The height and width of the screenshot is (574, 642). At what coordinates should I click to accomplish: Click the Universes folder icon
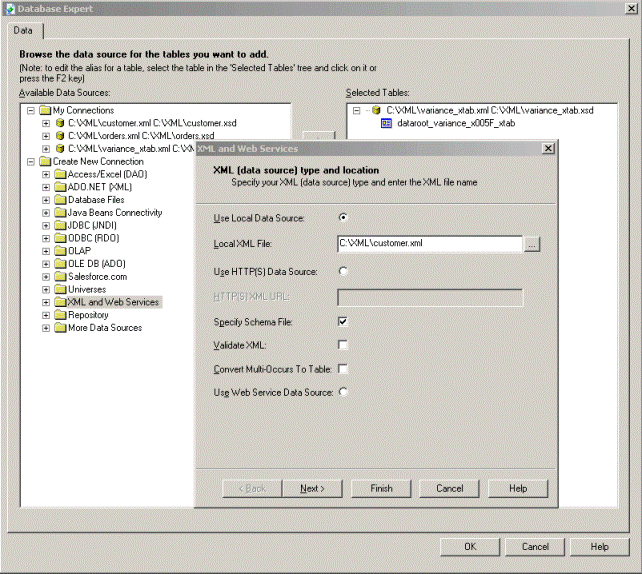point(60,289)
